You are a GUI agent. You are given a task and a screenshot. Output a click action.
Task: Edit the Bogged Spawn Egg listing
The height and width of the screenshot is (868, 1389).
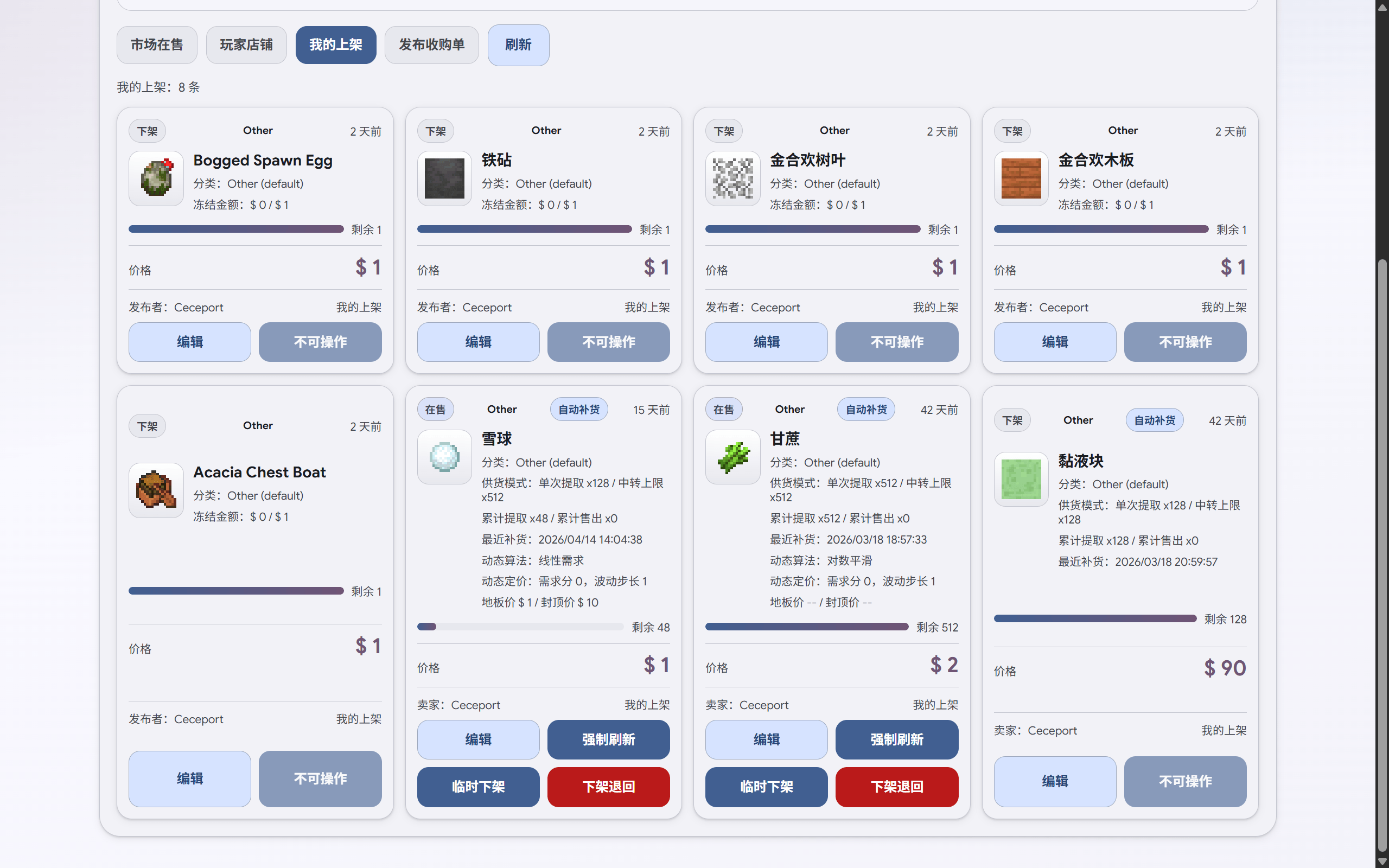coord(190,342)
